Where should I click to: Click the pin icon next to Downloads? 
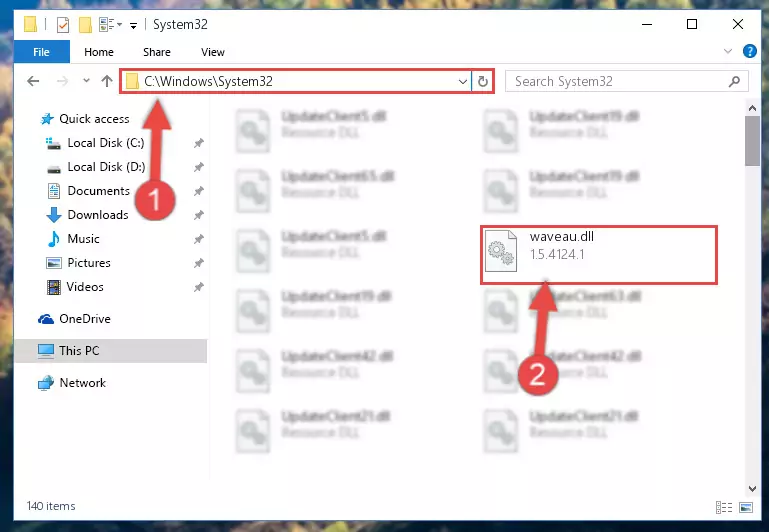(198, 215)
